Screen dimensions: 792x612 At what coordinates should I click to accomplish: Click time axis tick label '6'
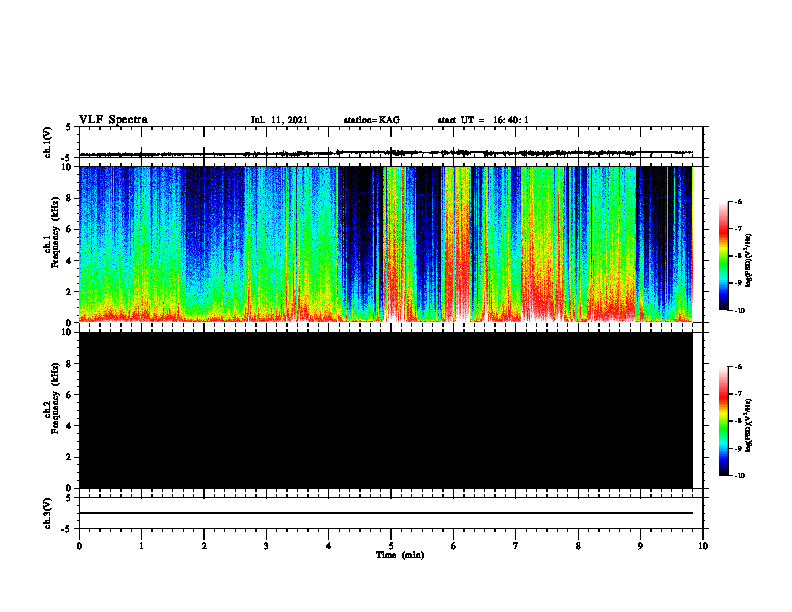(x=454, y=546)
